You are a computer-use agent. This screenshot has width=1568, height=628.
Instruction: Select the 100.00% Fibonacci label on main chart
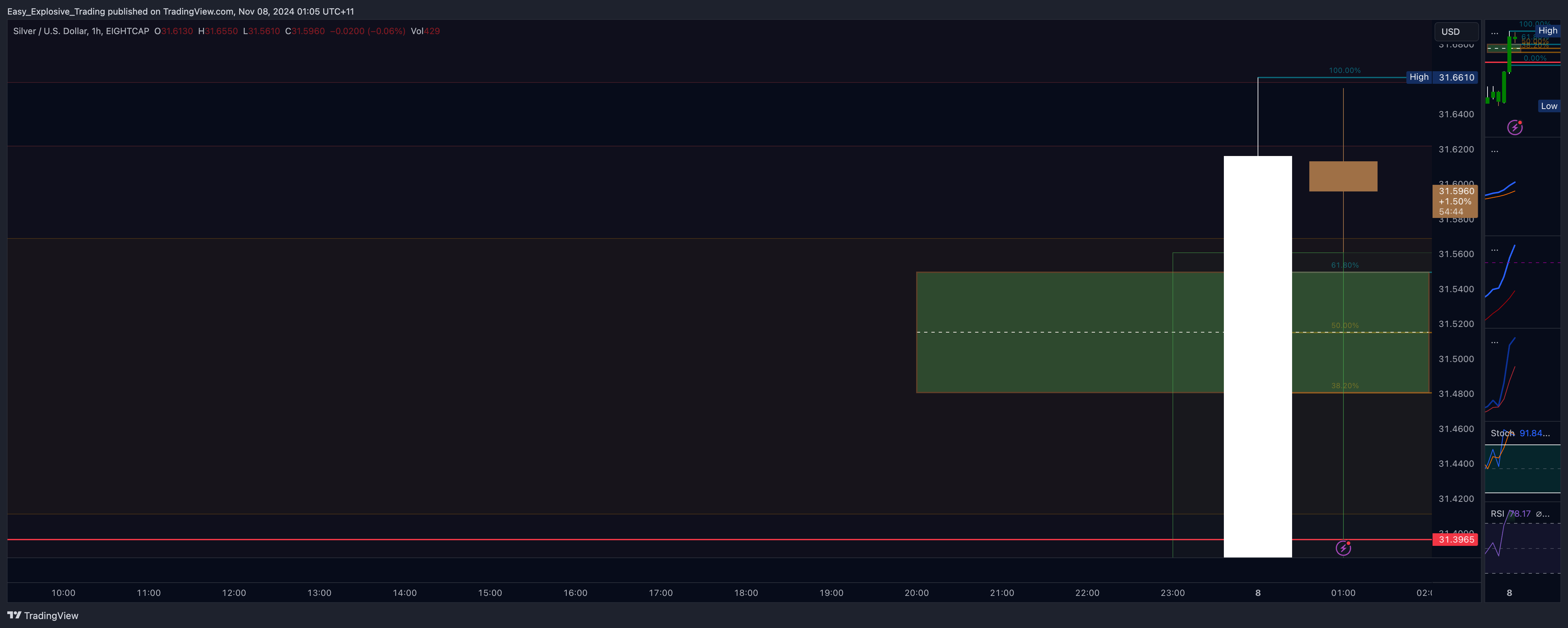tap(1345, 71)
